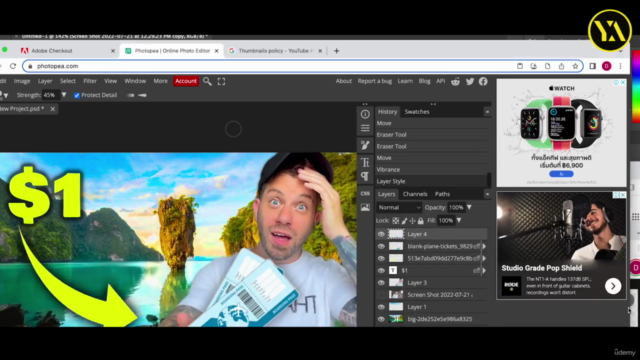Open the Opacity slider dropdown arrow

click(x=469, y=207)
